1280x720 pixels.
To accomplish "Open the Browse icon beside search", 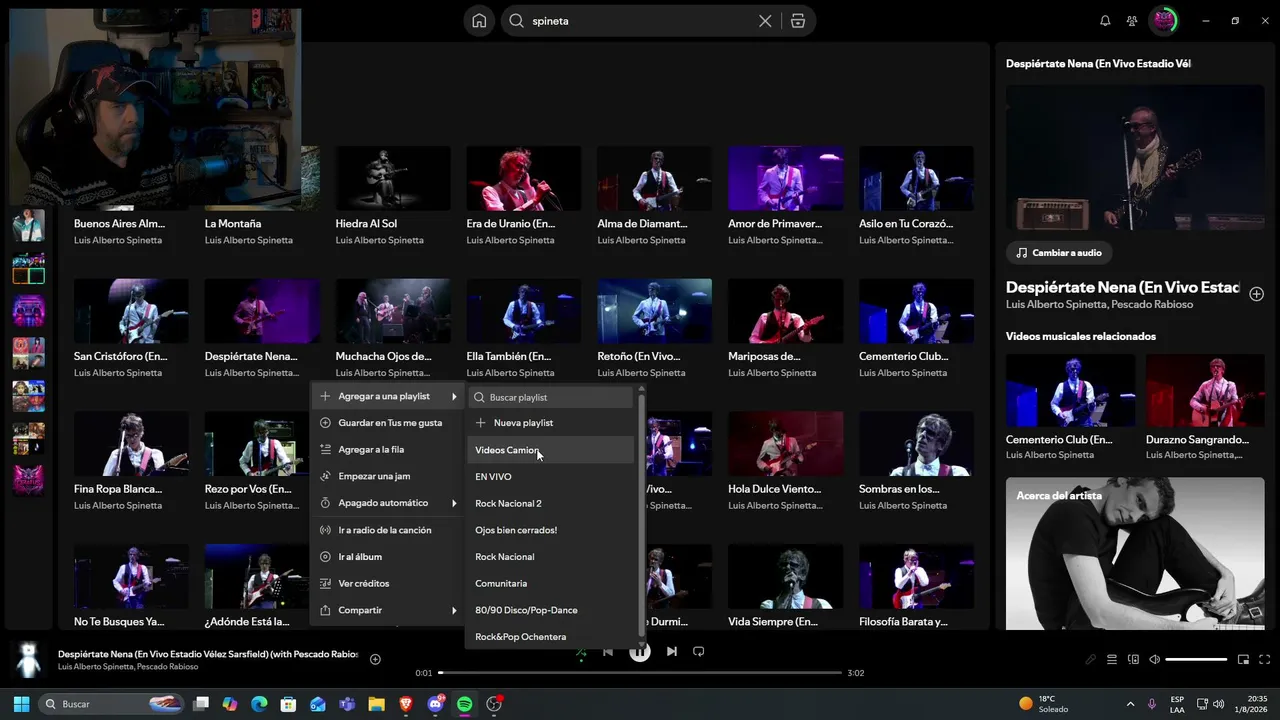I will [x=798, y=21].
